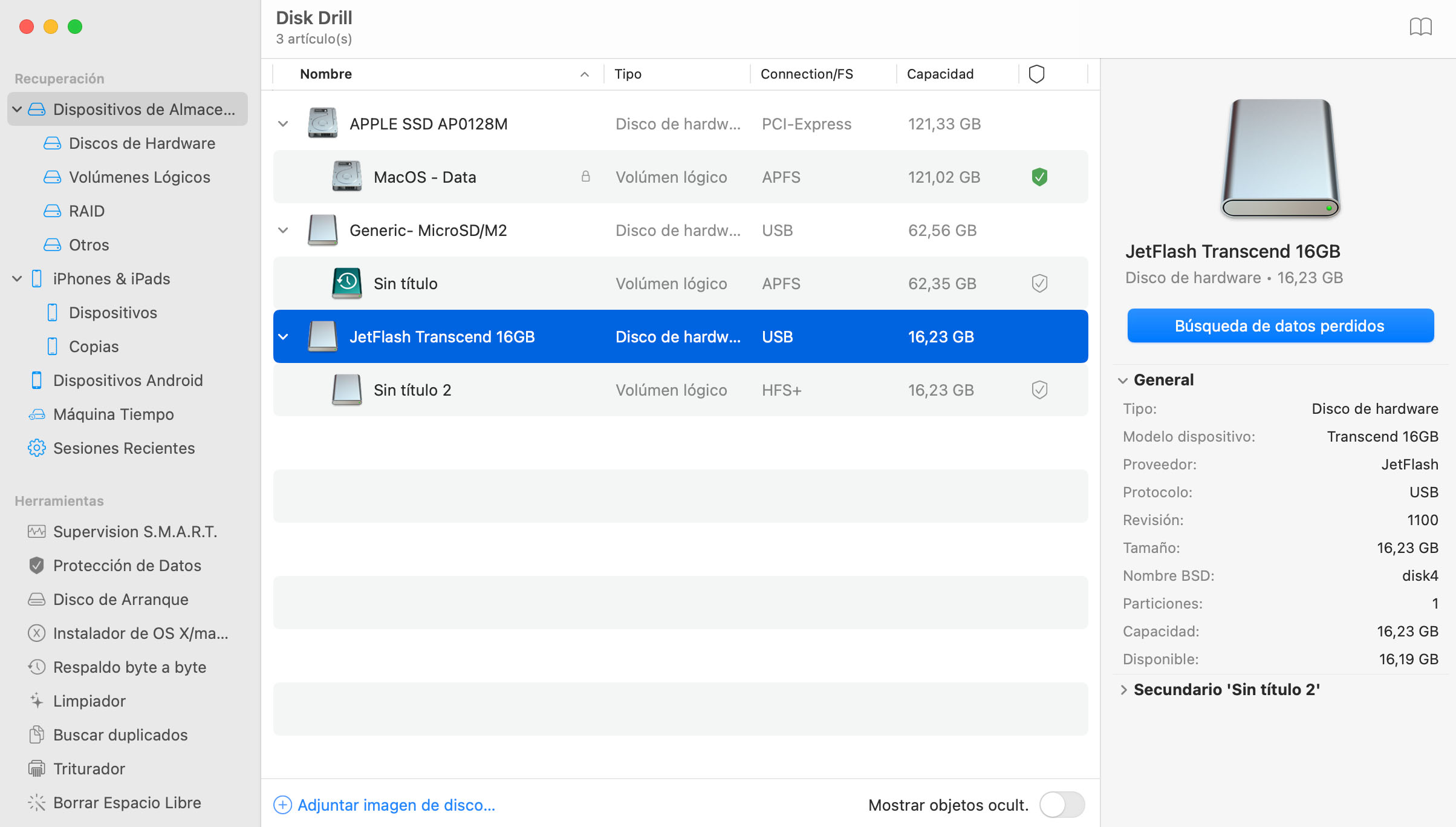Click the Instalador de OS X icon
1456x827 pixels.
36,633
